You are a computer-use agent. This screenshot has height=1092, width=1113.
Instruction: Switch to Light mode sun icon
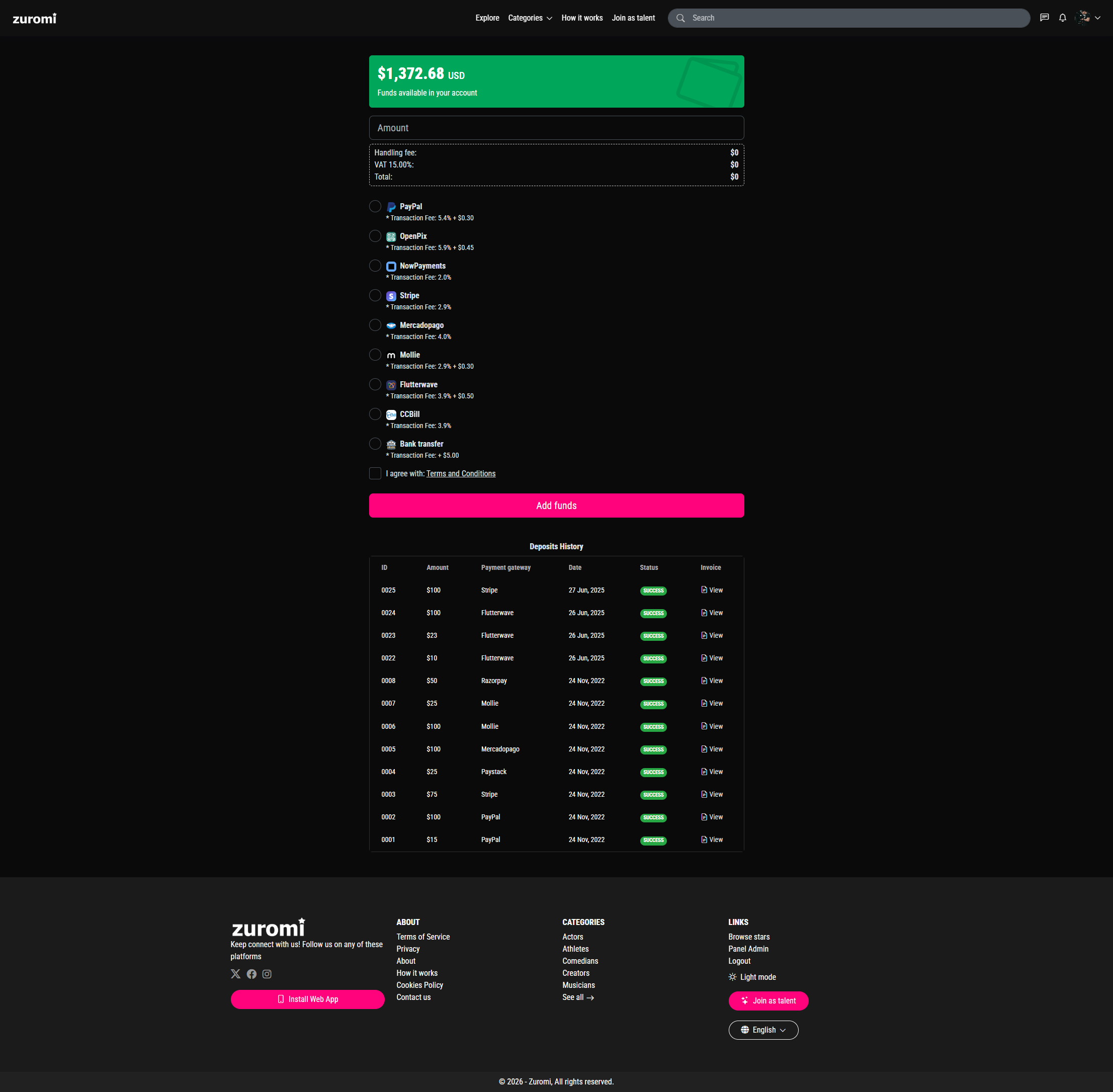tap(732, 977)
